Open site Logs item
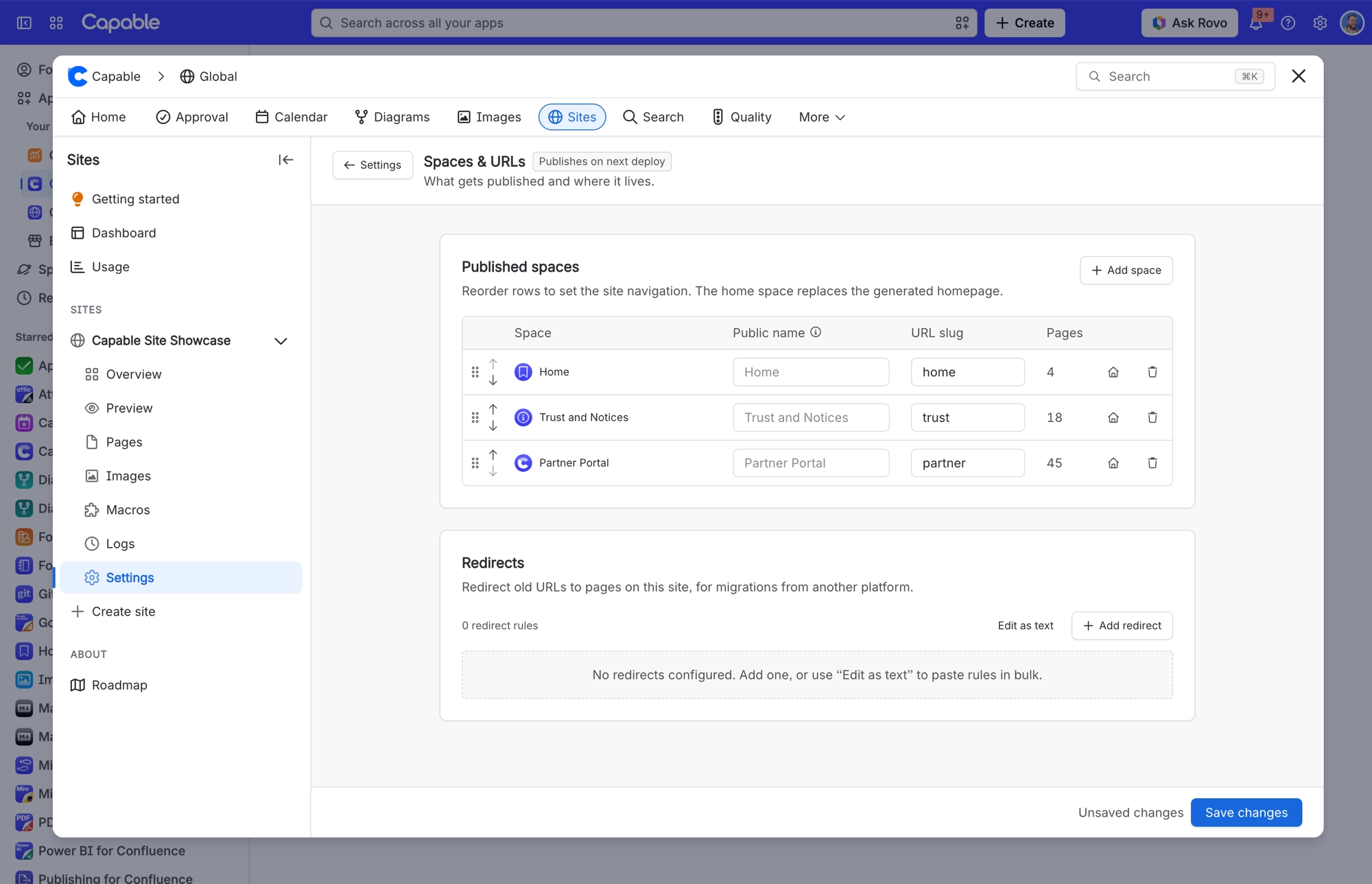Image resolution: width=1372 pixels, height=884 pixels. tap(181, 544)
